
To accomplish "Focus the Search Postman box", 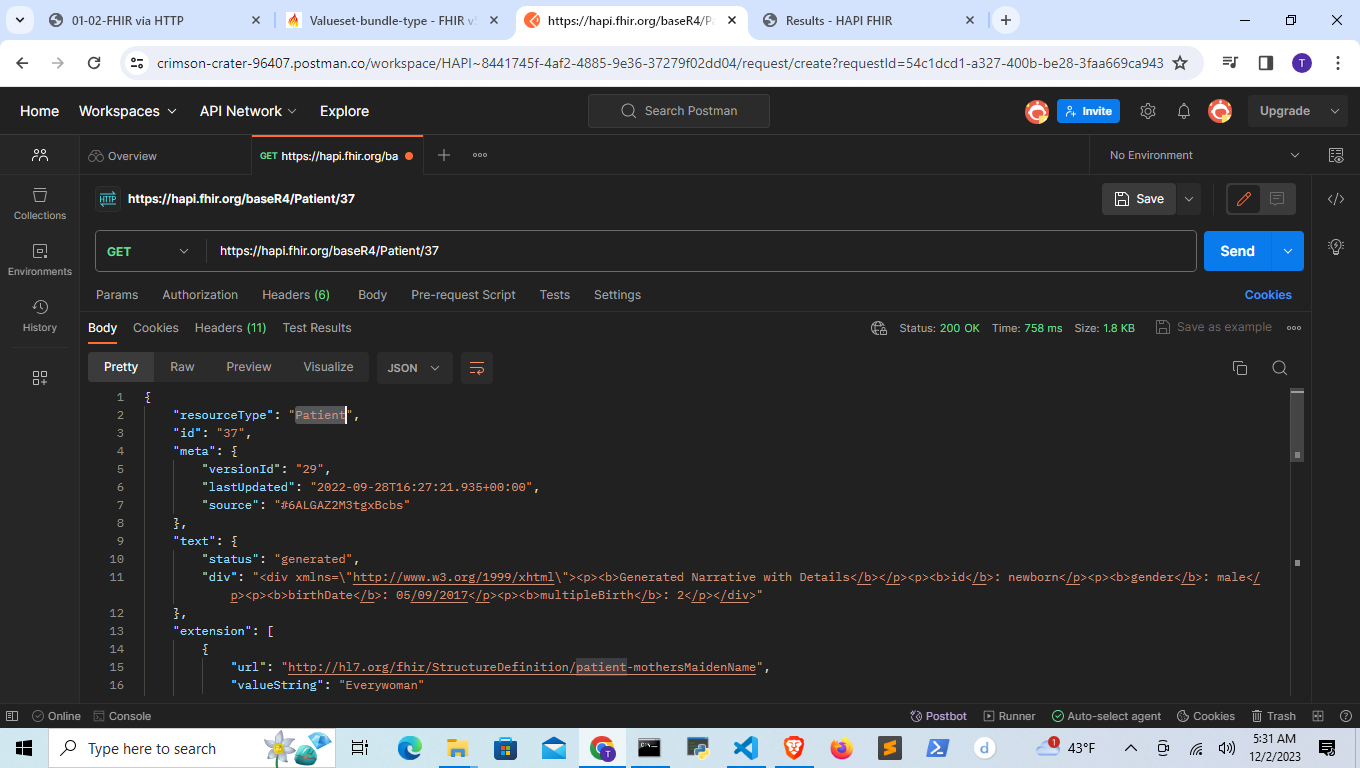I will click(679, 111).
